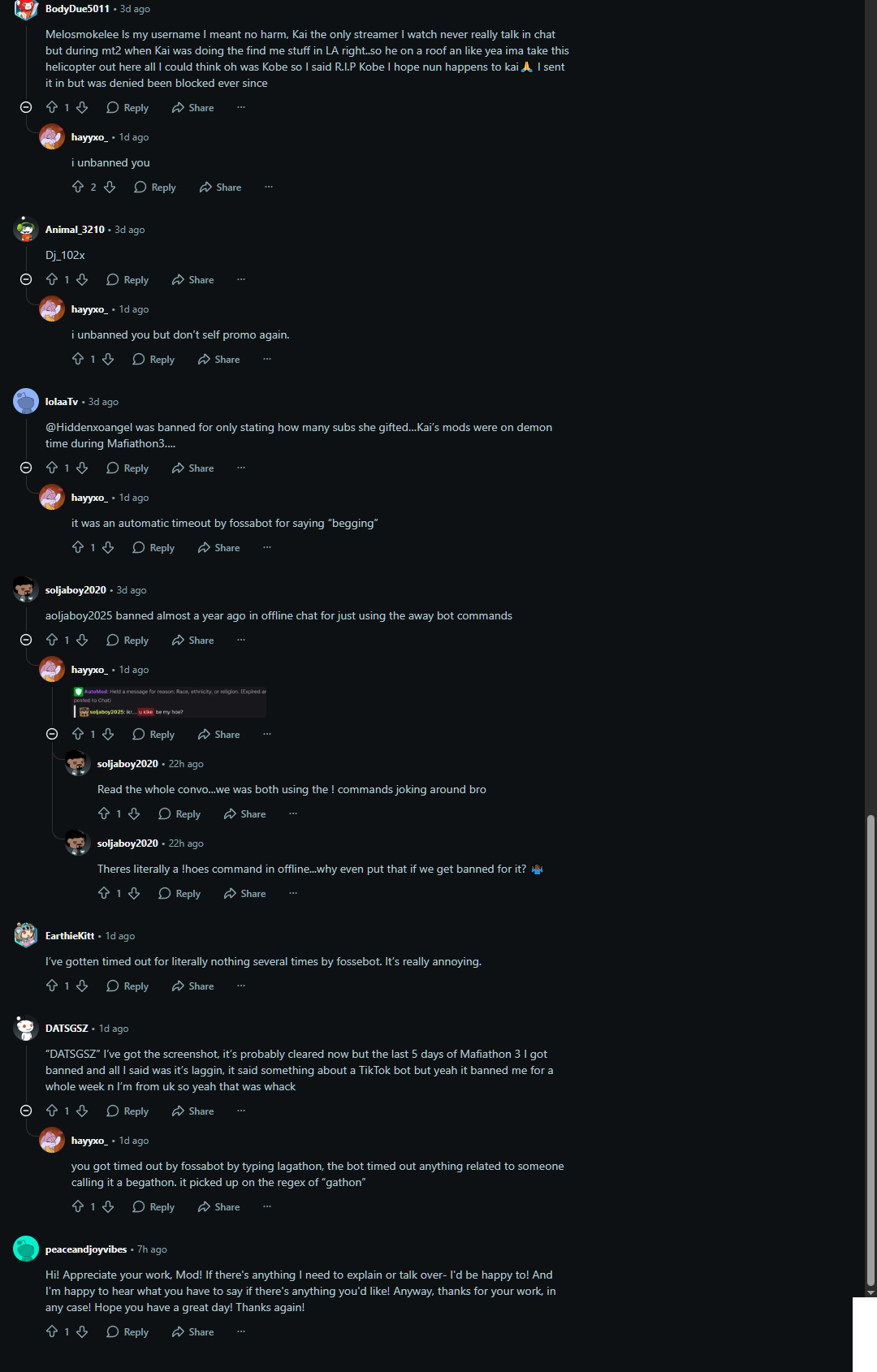
Task: Collapse hayyxo_'s screenshot reply thread
Action: (x=52, y=734)
